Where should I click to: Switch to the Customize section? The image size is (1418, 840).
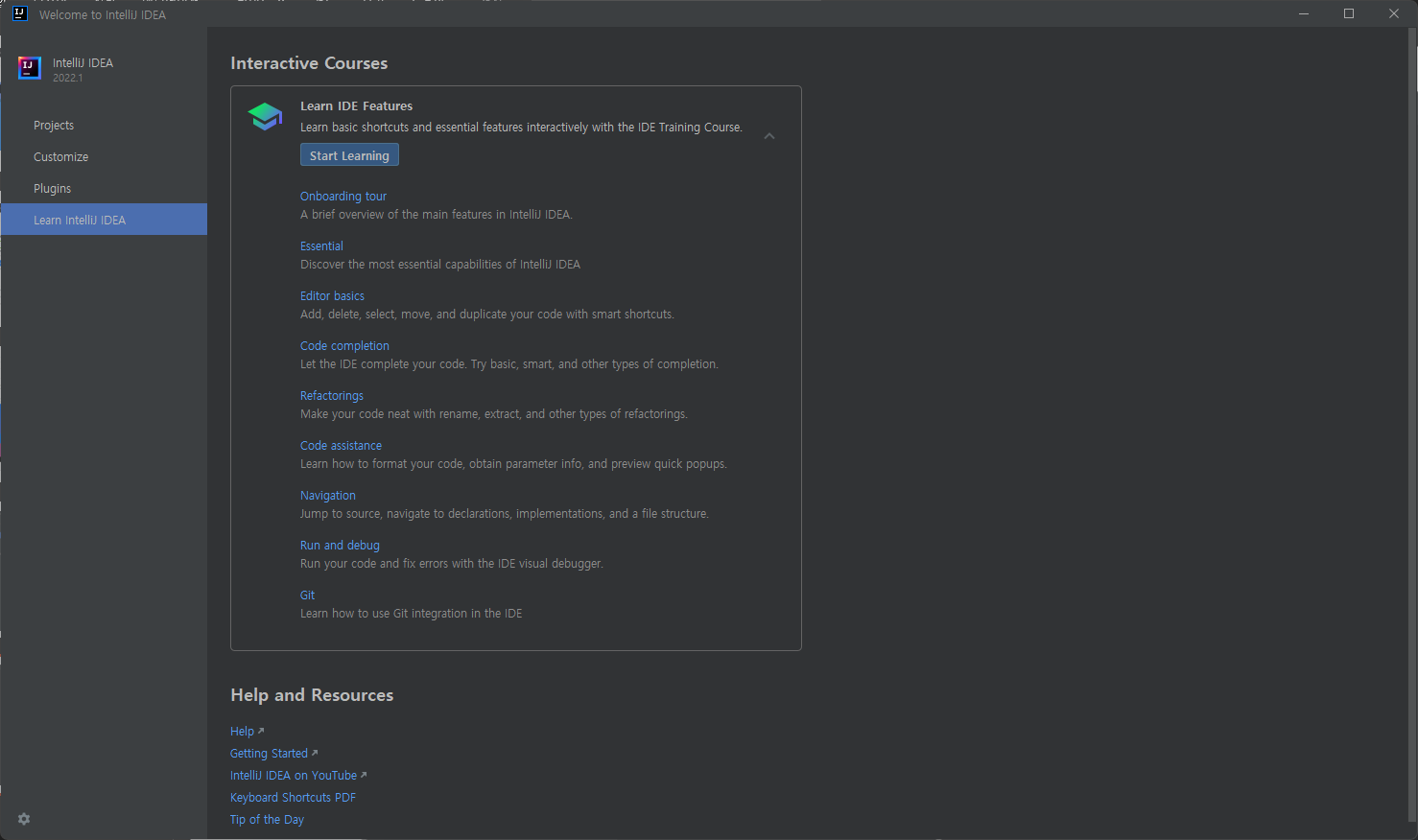104,157
